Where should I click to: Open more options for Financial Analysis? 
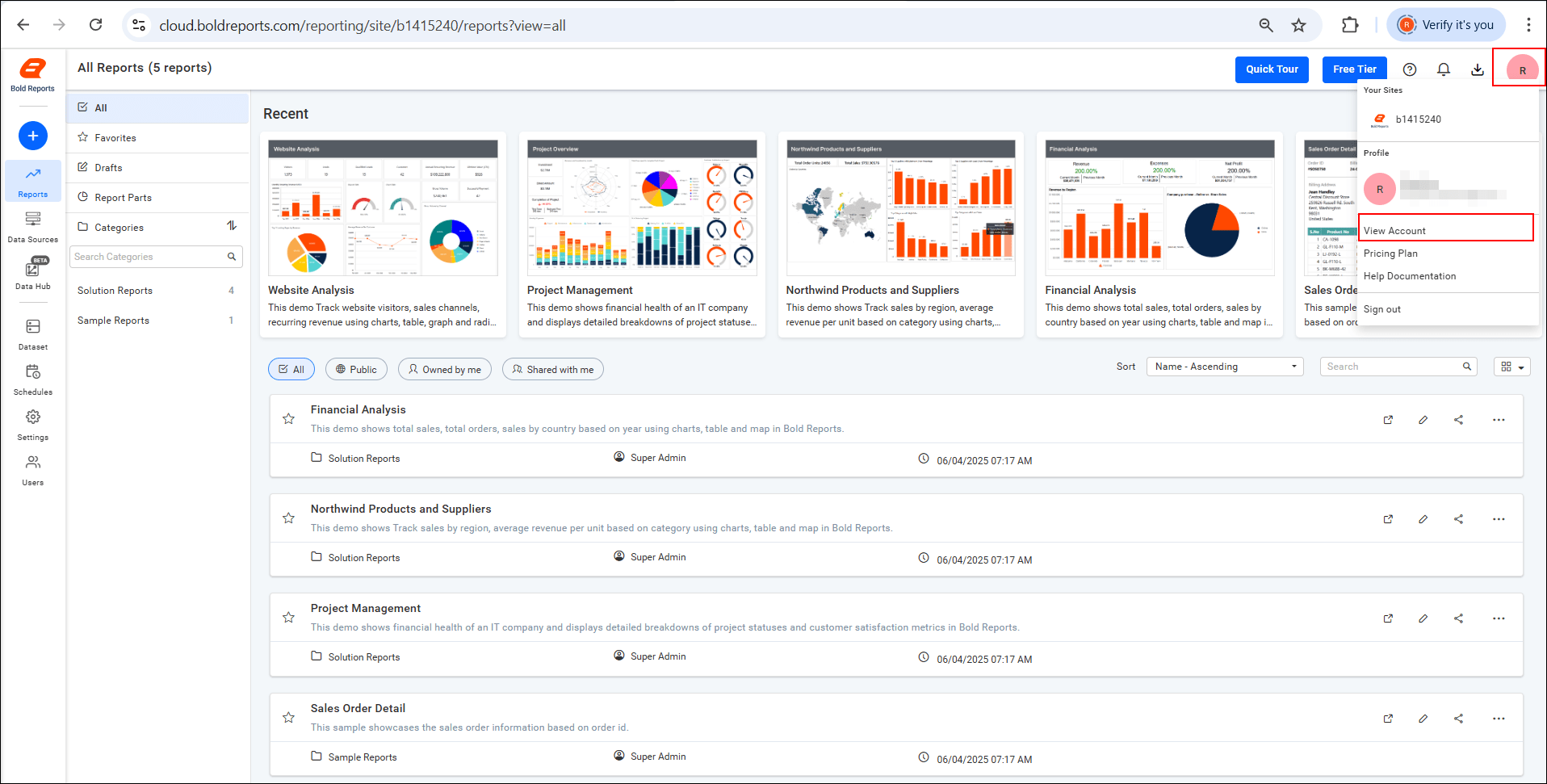[1499, 420]
